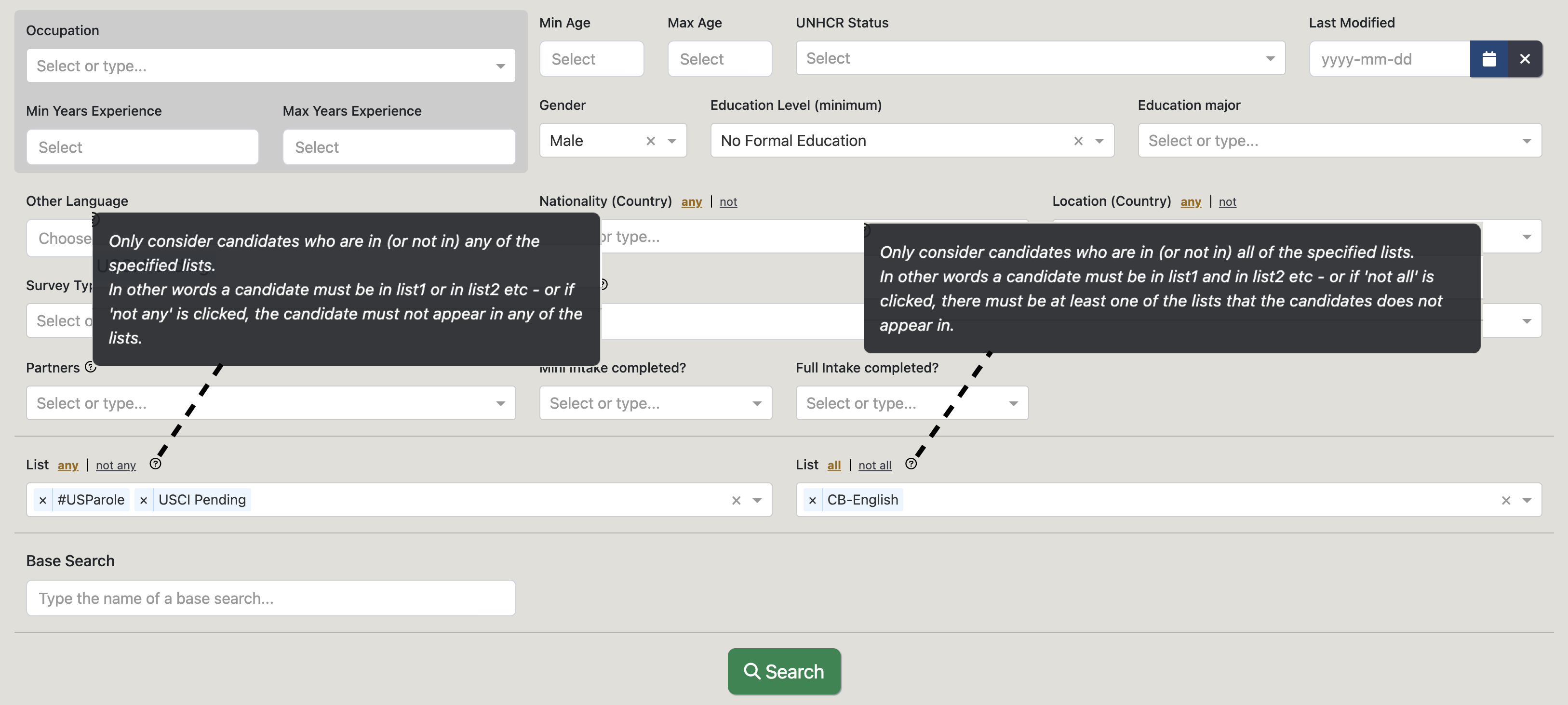
Task: Clear the Last Modified date field
Action: 1524,59
